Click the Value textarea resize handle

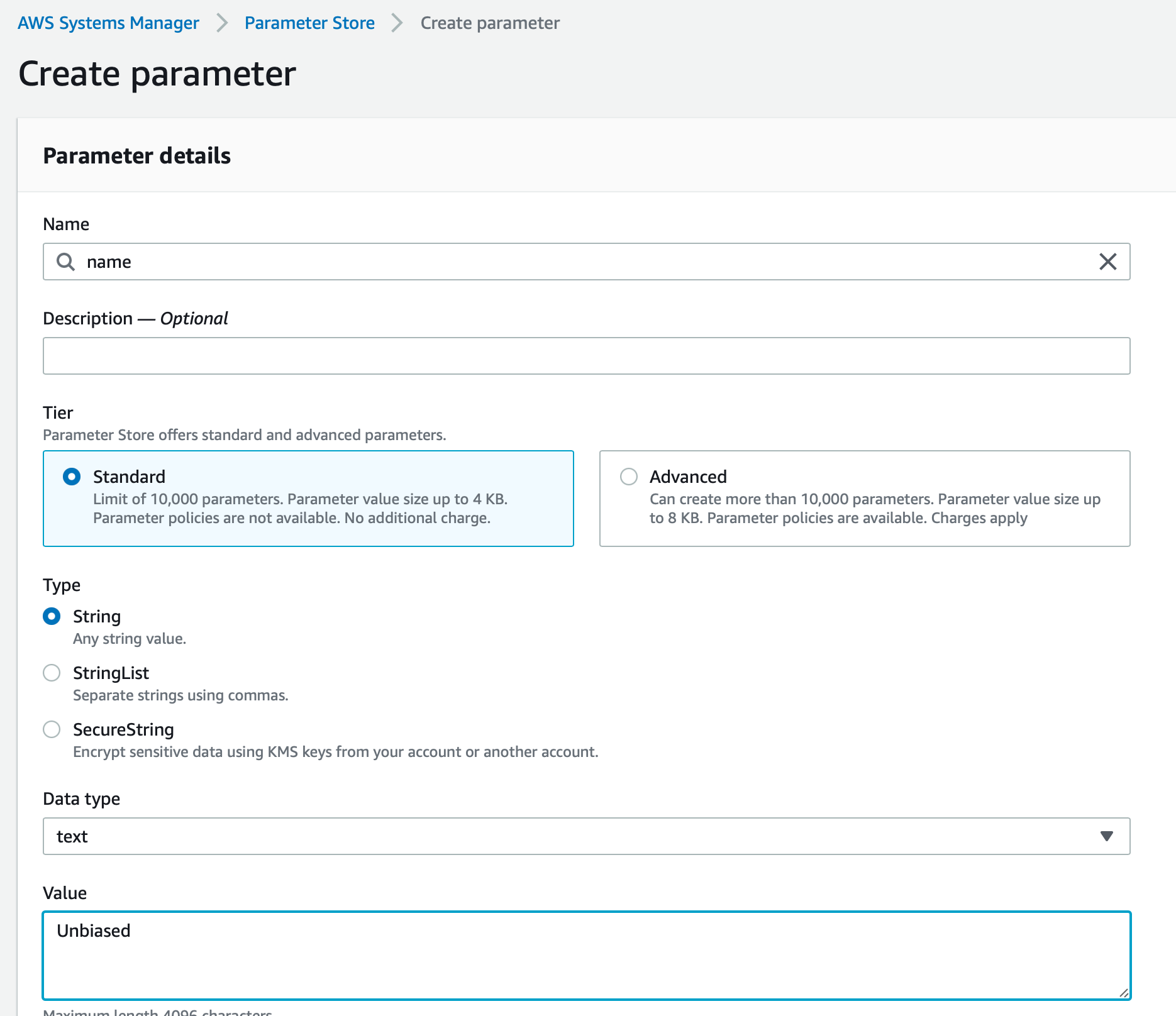click(1124, 993)
